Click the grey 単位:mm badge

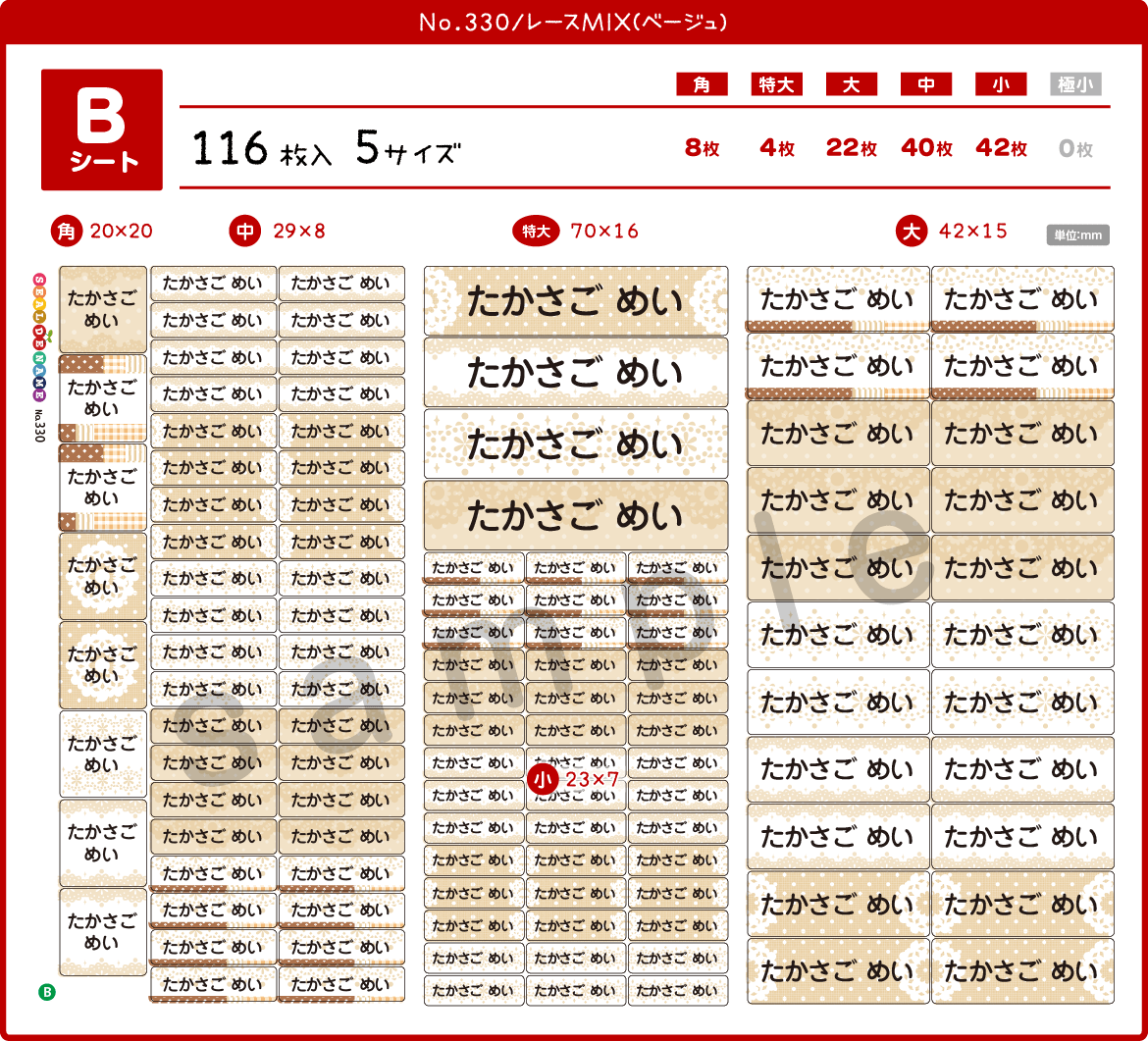point(1077,235)
